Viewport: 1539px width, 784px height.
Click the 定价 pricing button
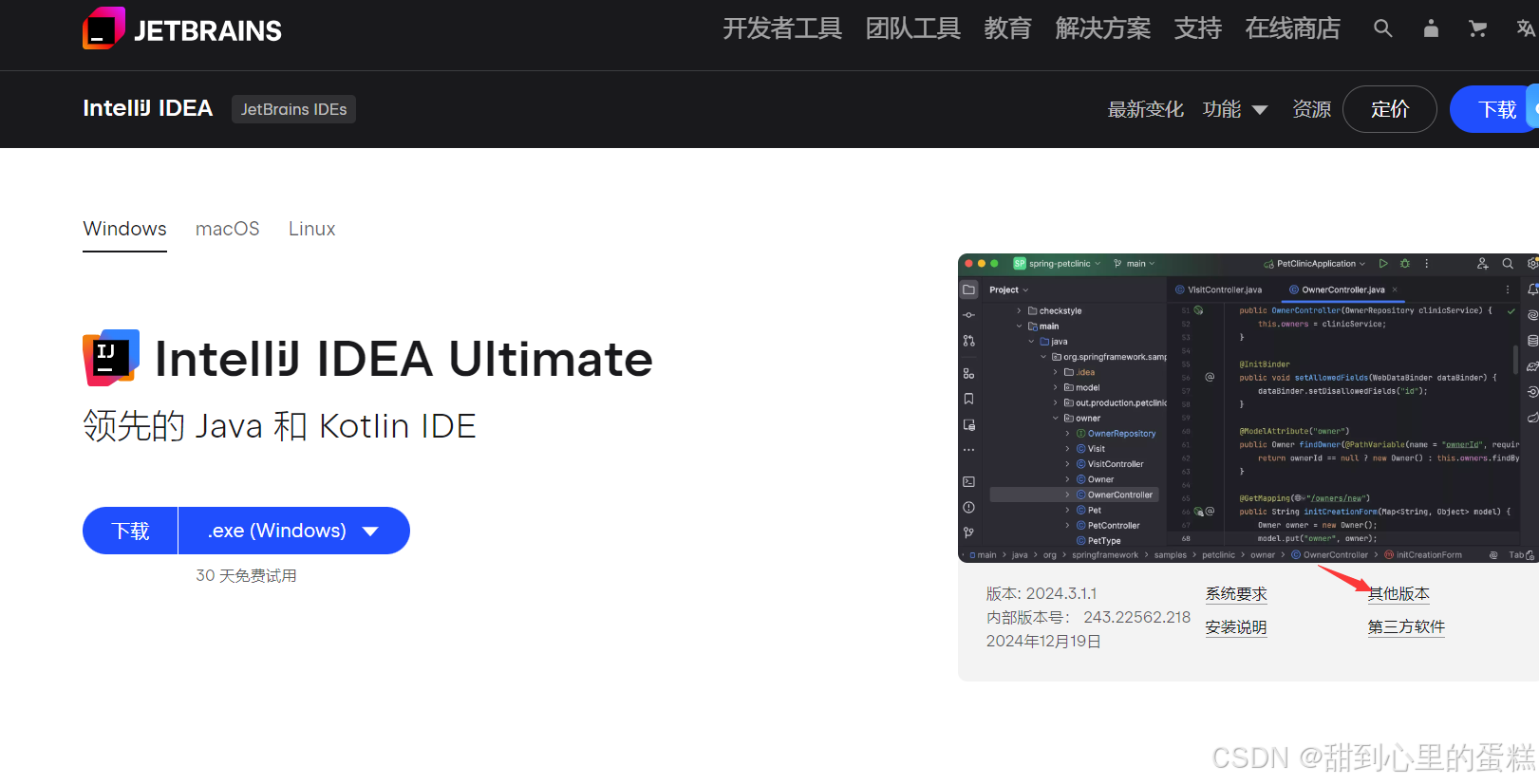[x=1390, y=109]
